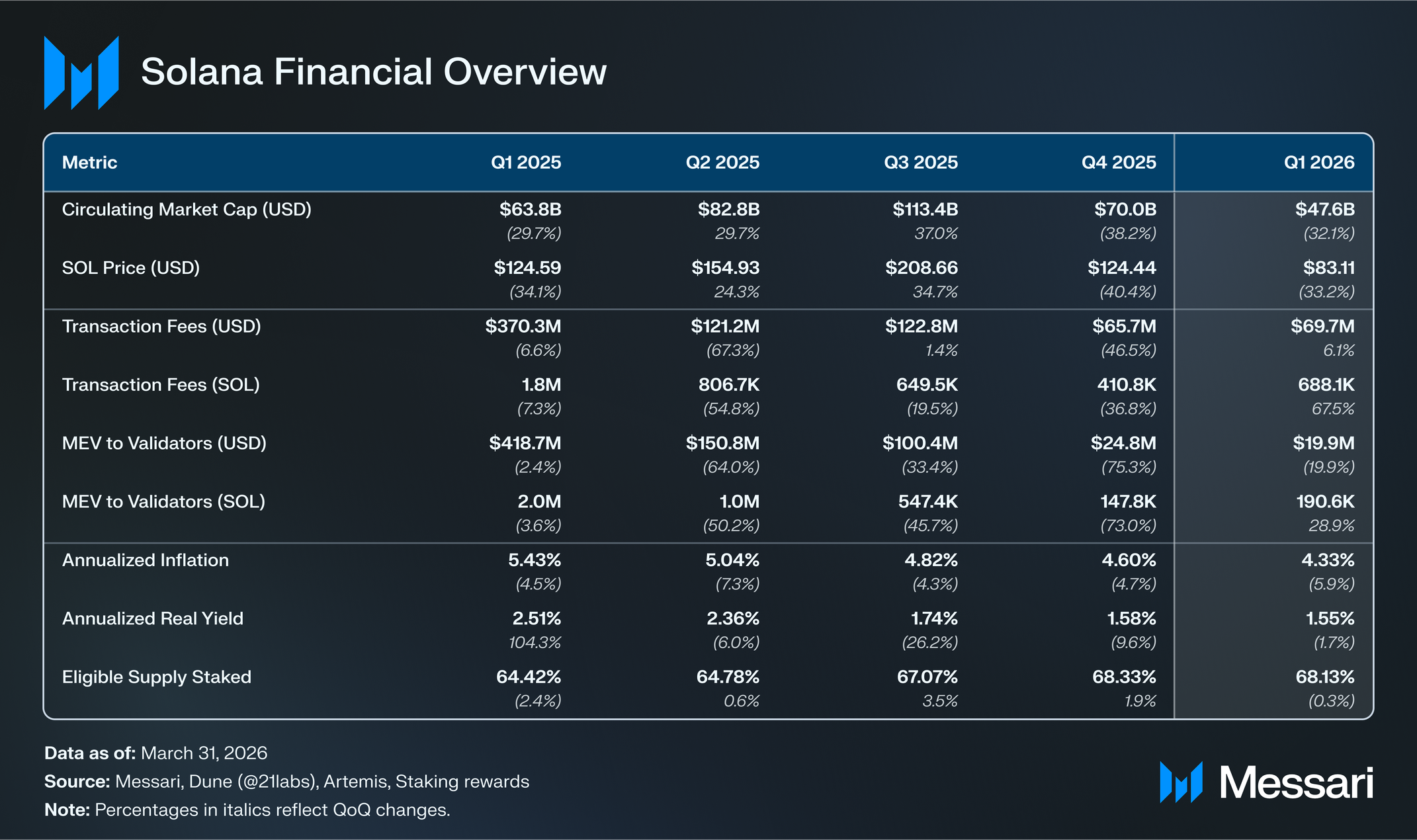Click the Data as of March 31, 2026 text
Screen dimensions: 1417x840
tap(156, 753)
